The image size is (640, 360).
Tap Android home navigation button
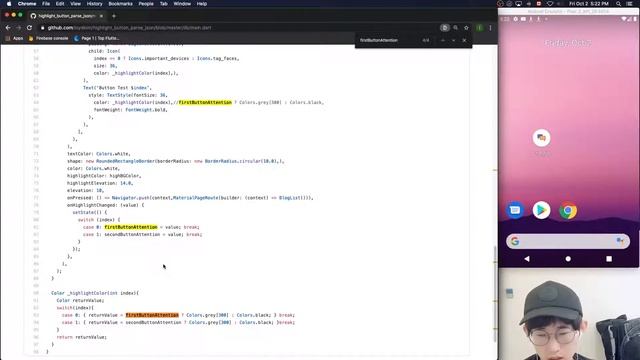pyautogui.click(x=568, y=259)
